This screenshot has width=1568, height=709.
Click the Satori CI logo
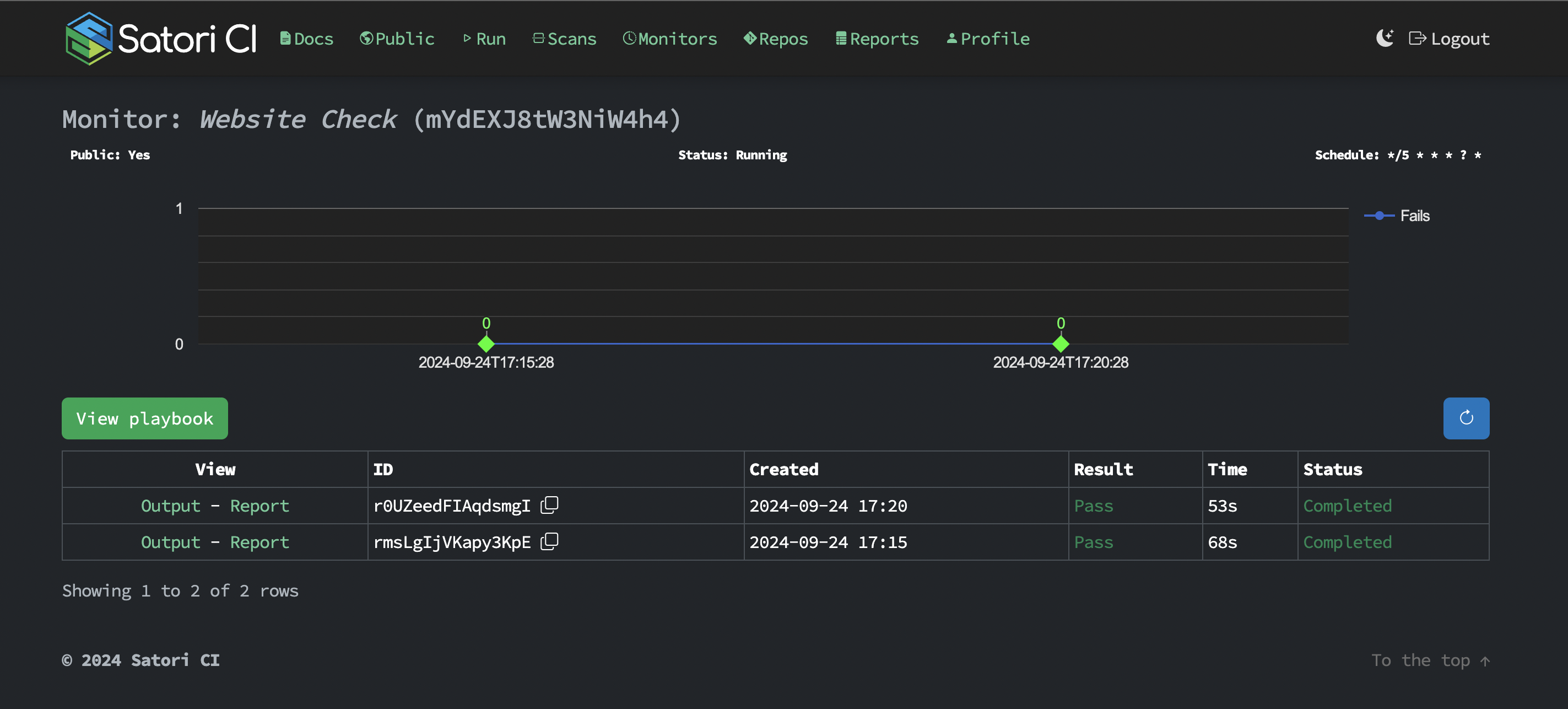click(x=161, y=39)
